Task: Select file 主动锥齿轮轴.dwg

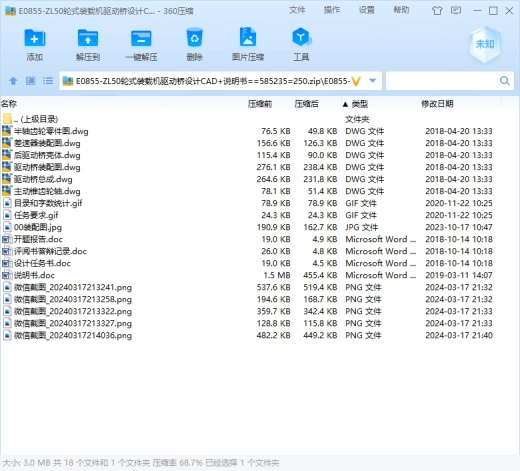Action: [47, 191]
